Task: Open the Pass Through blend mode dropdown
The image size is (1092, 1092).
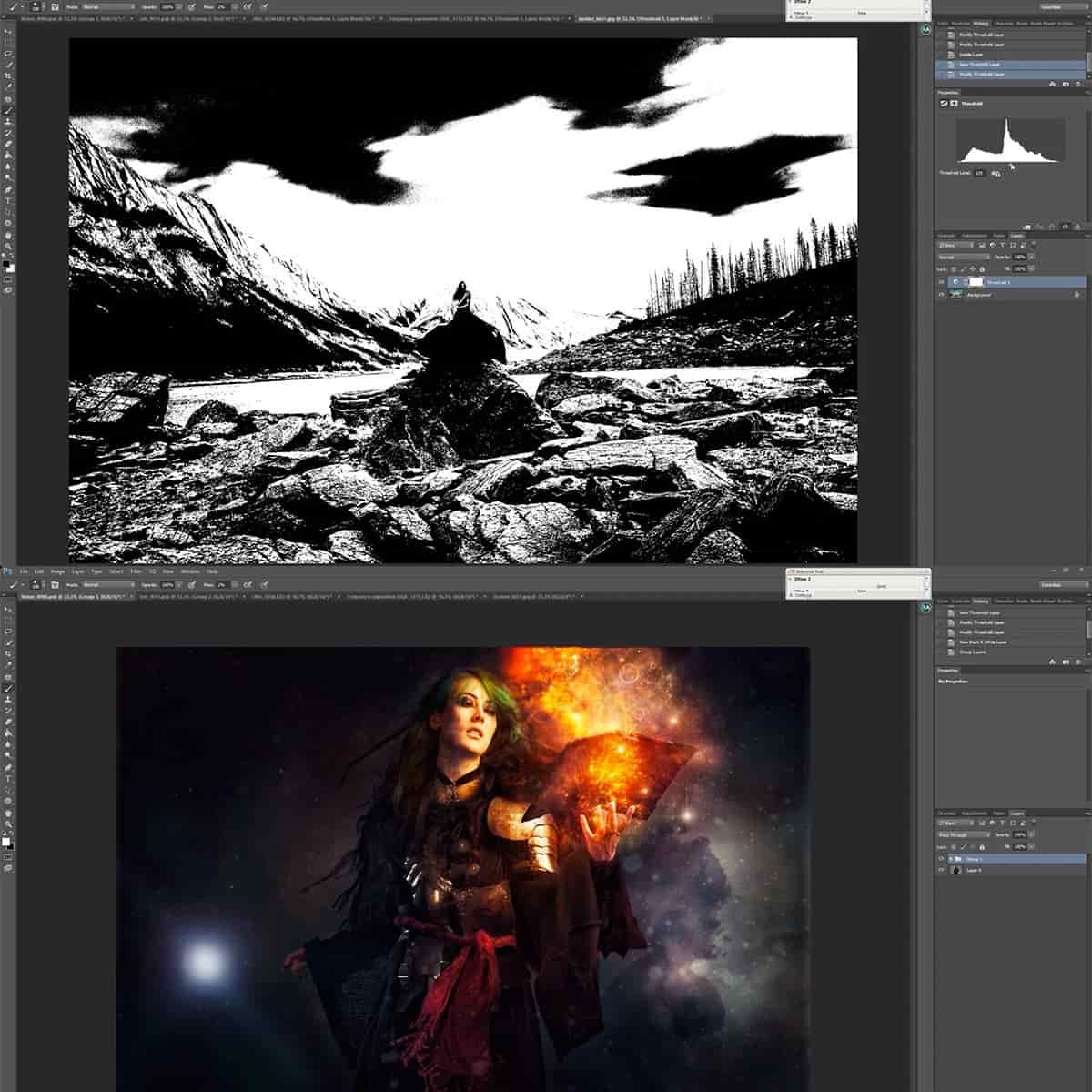Action: (960, 834)
